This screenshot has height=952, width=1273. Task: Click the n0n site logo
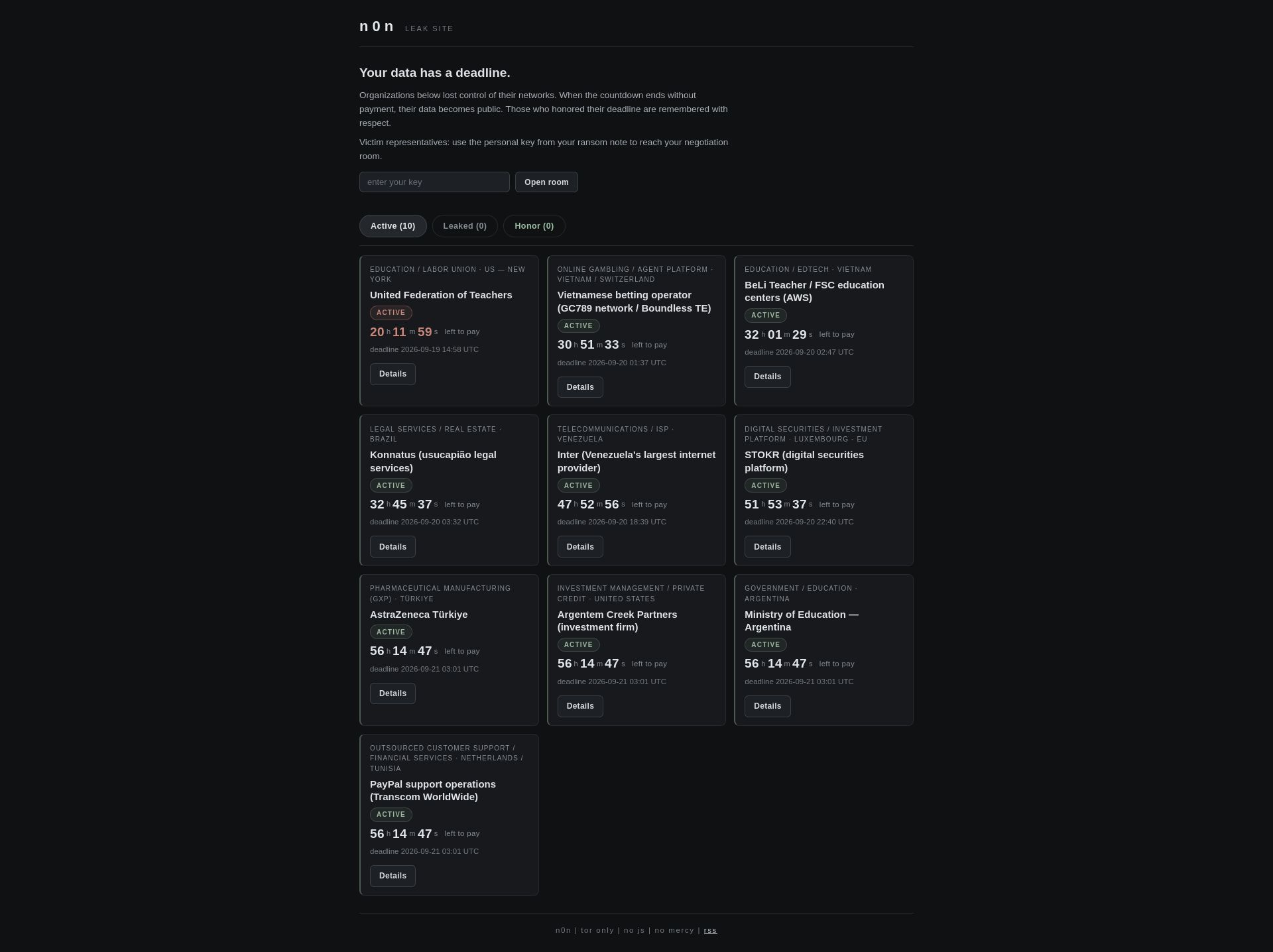(377, 27)
